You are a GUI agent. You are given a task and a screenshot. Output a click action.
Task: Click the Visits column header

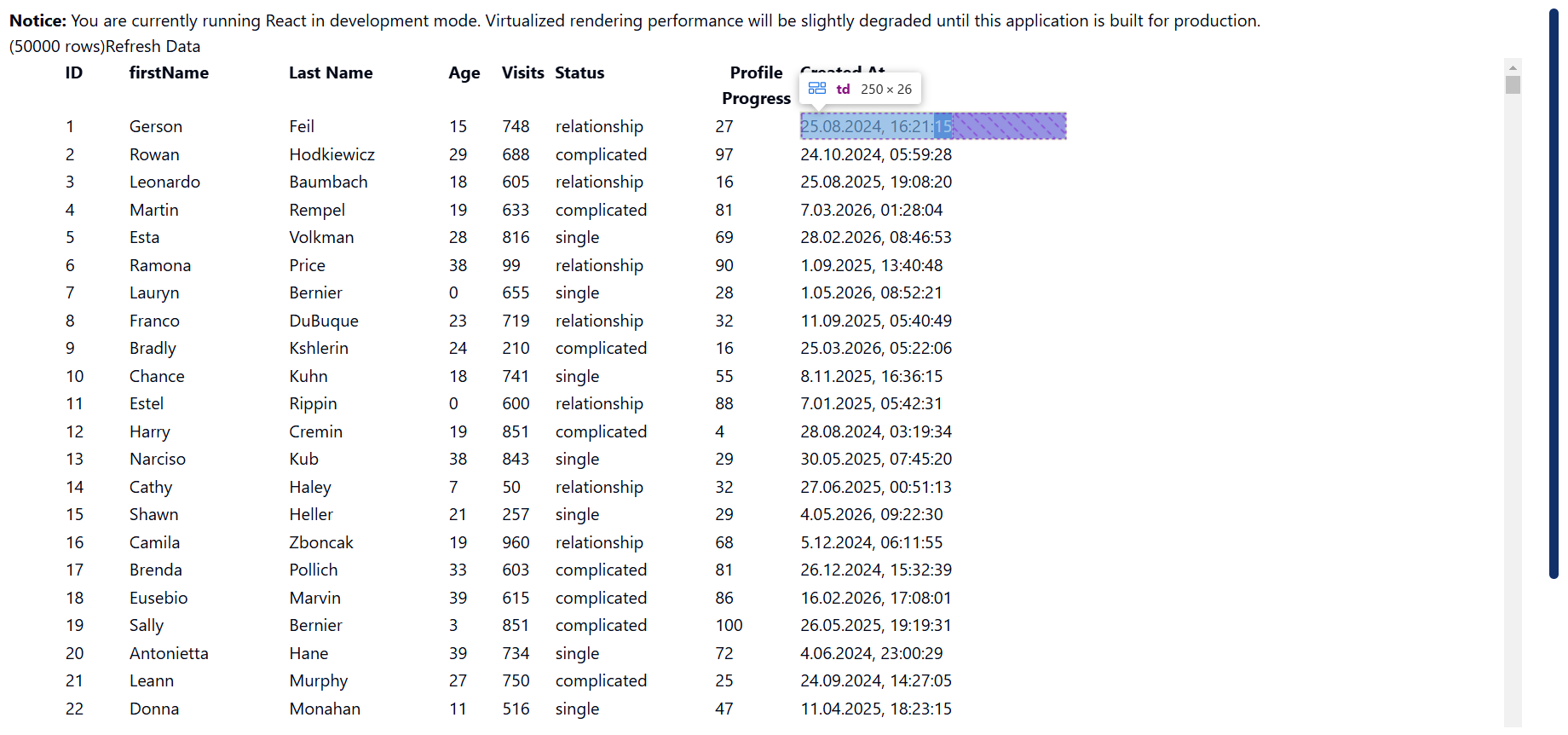coord(522,73)
